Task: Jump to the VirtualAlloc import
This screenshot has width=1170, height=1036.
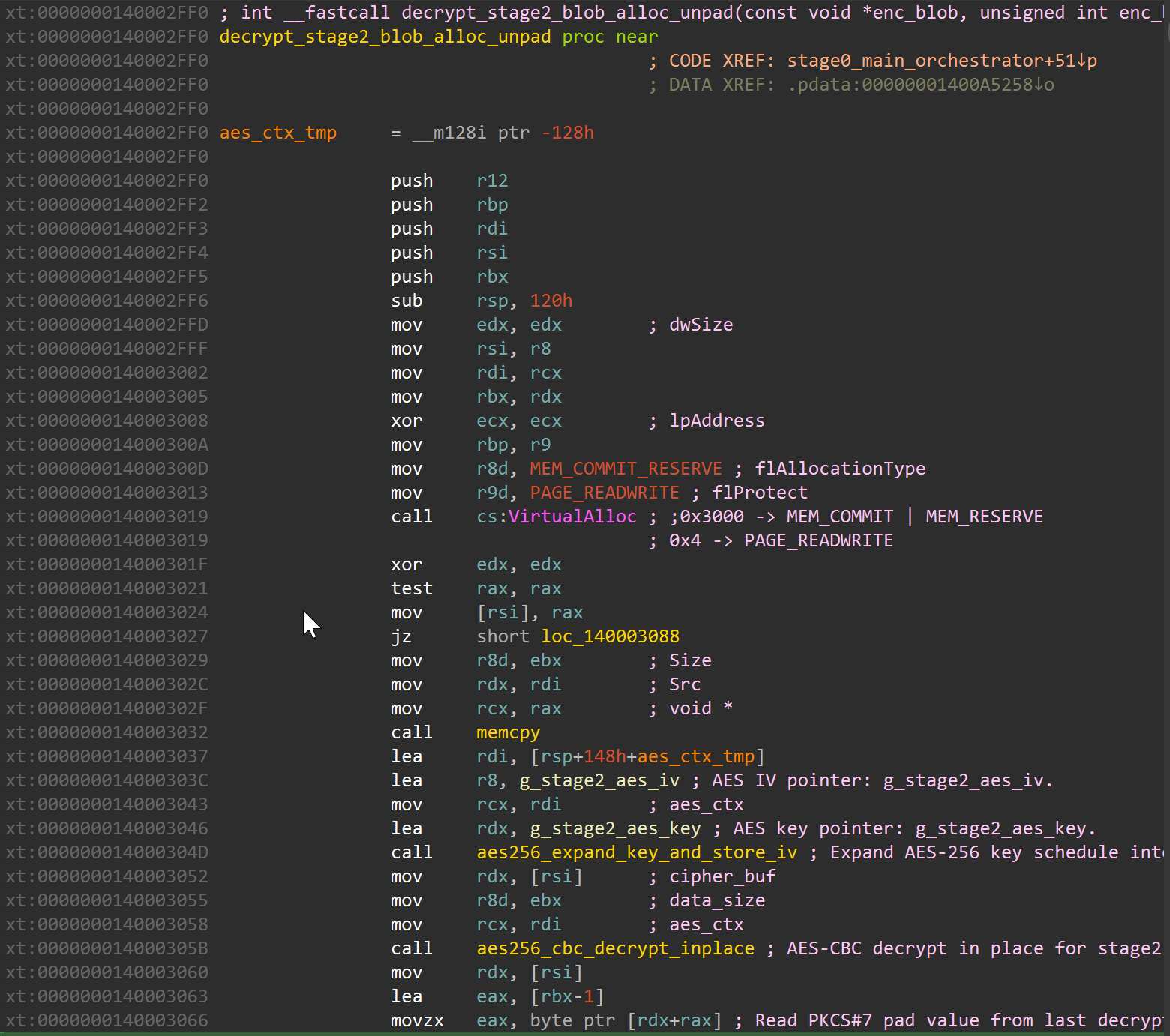Action: coord(572,516)
